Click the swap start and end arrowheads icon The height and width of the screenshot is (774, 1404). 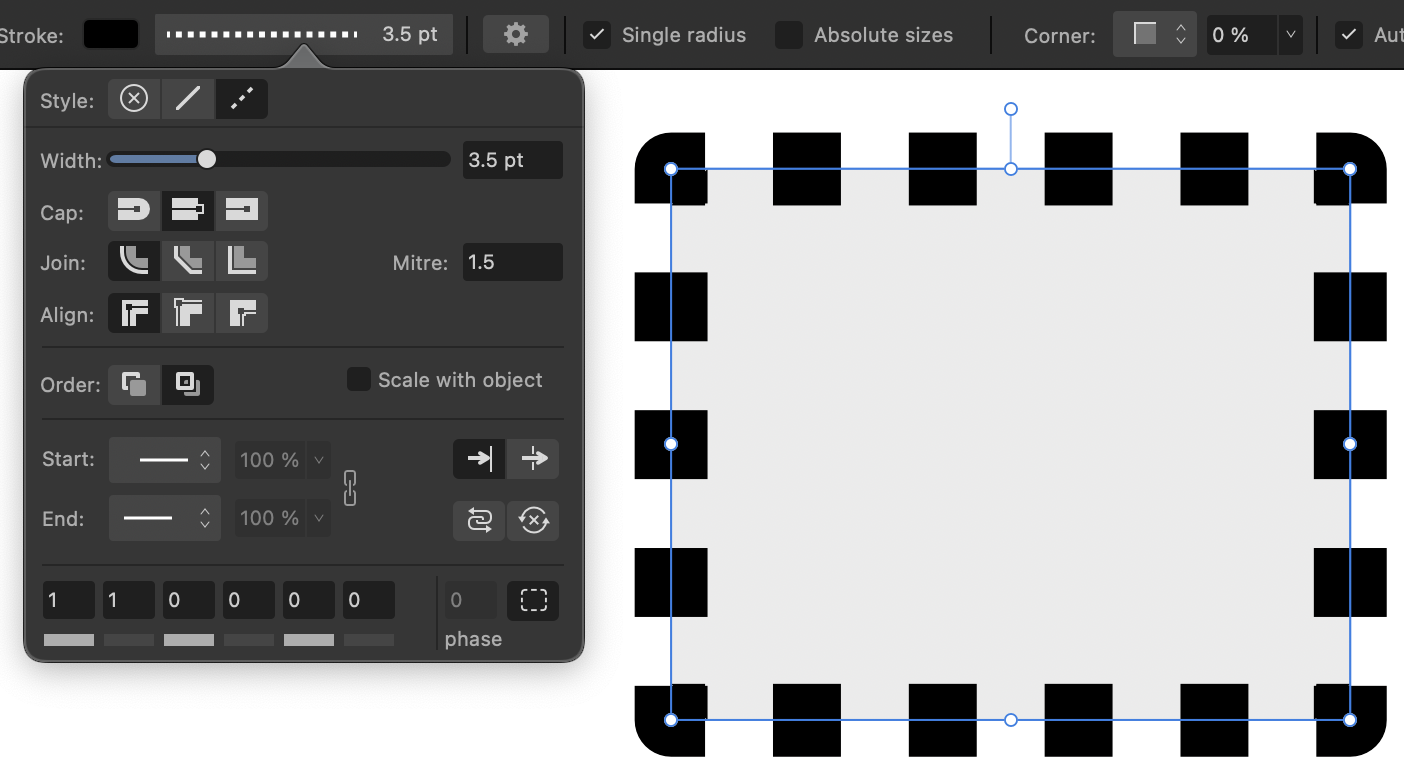pos(479,520)
